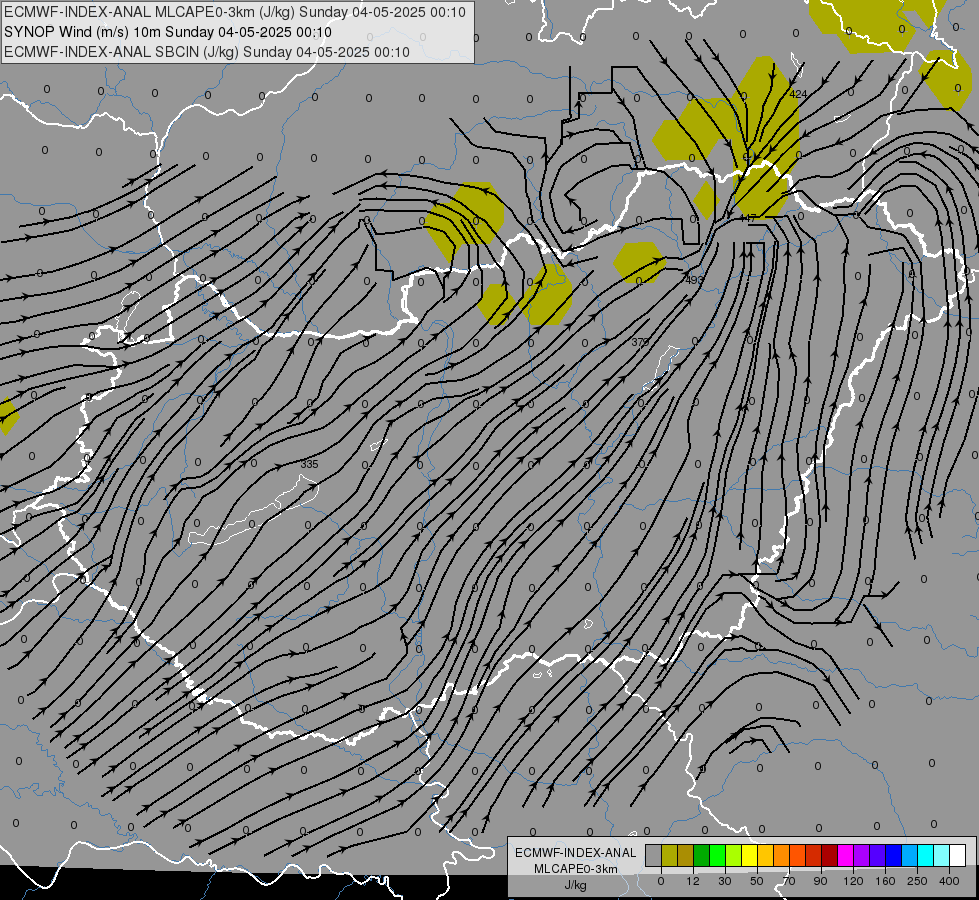Click the legend value 30

click(725, 881)
